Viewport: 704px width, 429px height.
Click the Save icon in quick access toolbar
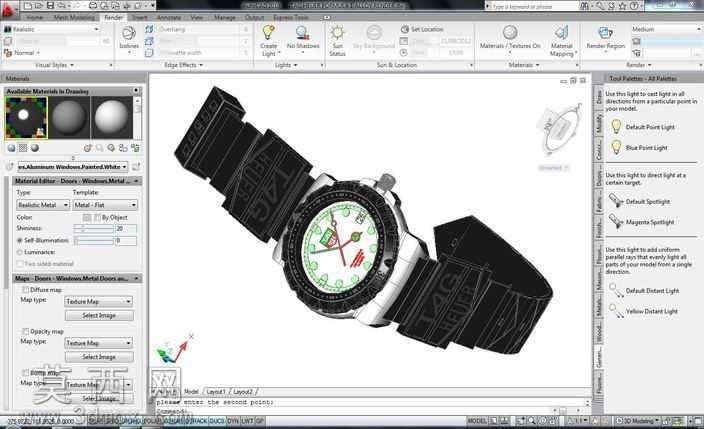50,6
